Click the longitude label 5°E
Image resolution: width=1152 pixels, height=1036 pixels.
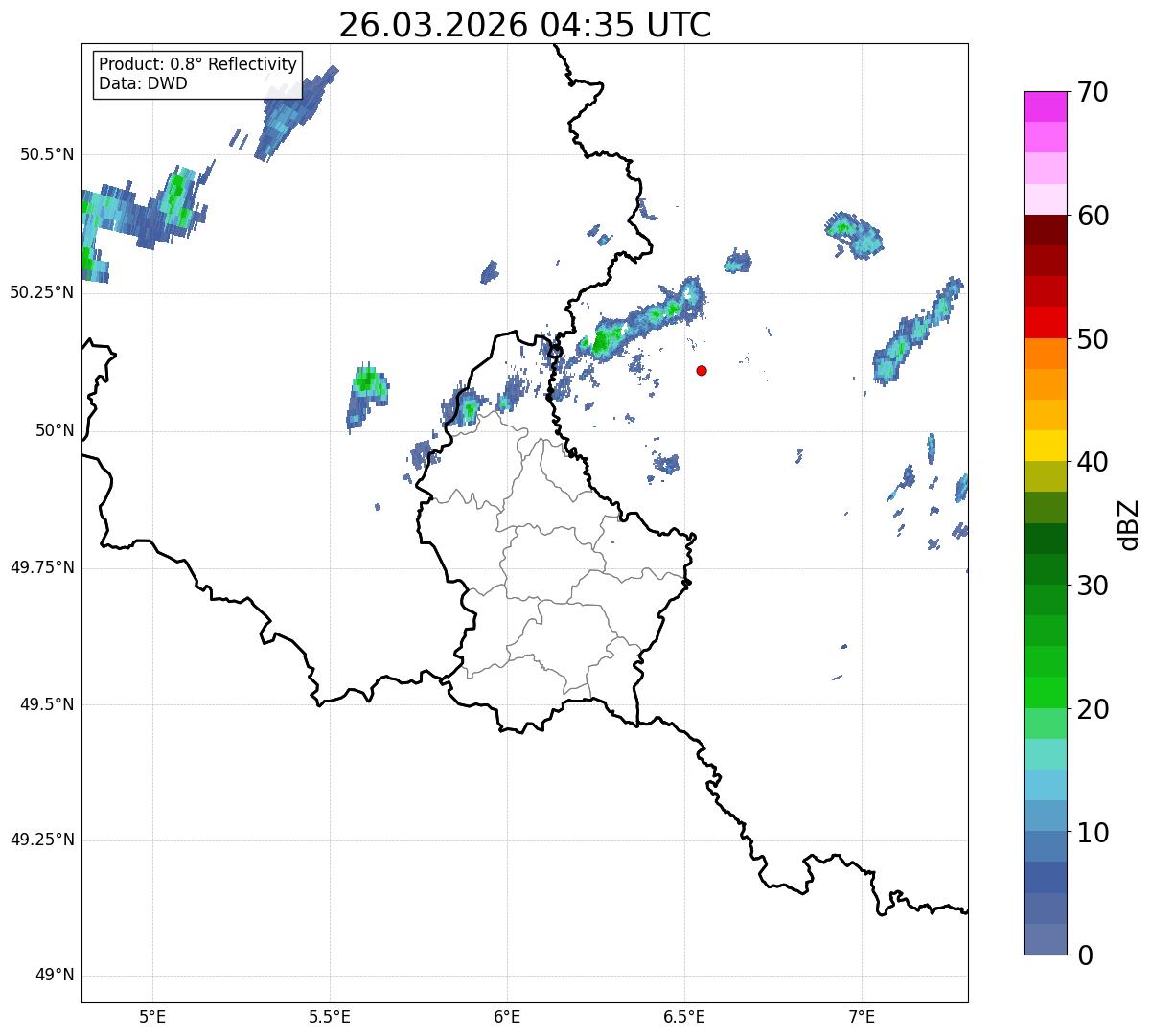click(x=152, y=1017)
